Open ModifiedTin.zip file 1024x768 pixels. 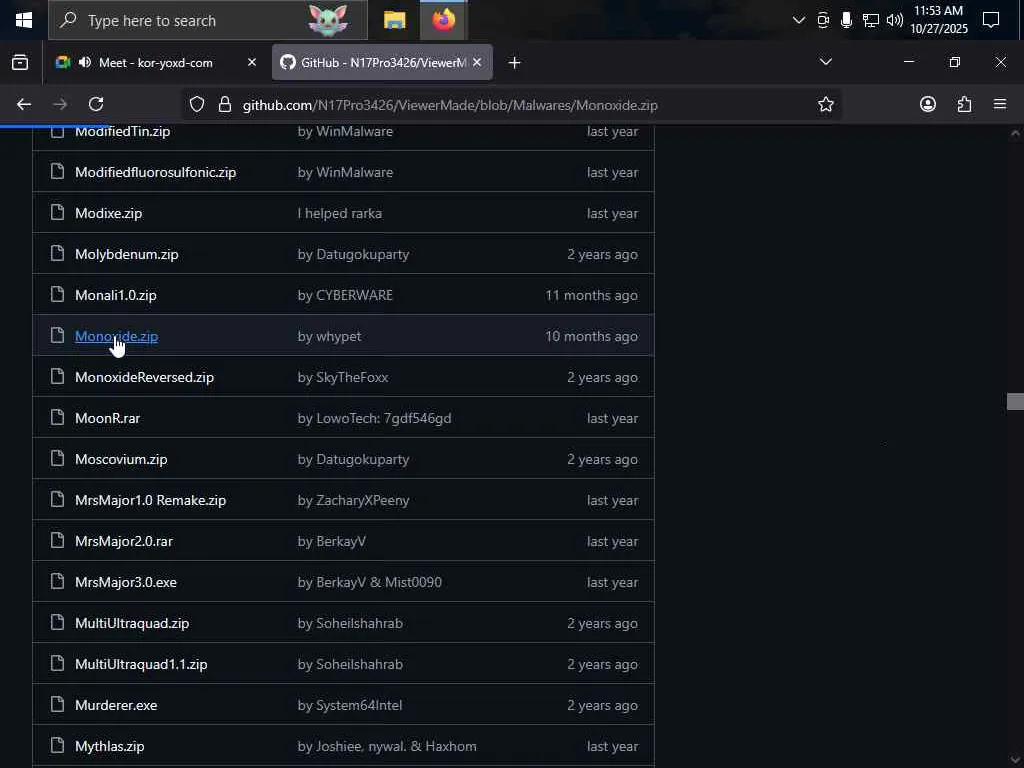click(x=123, y=131)
